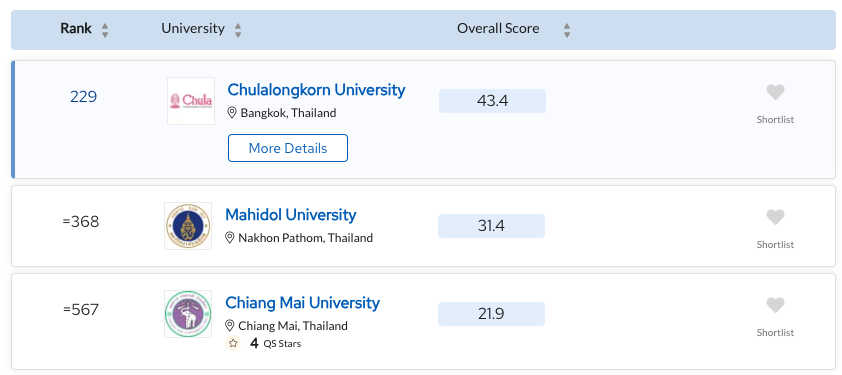Click the QS Stars star badge
The width and height of the screenshot is (842, 375).
(233, 343)
